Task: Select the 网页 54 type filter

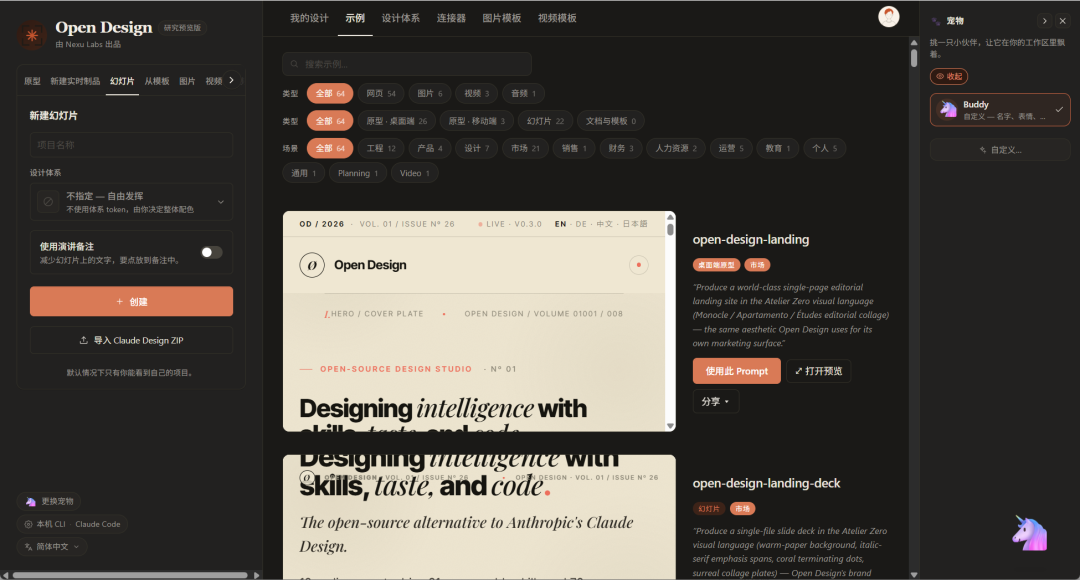Action: (x=381, y=94)
